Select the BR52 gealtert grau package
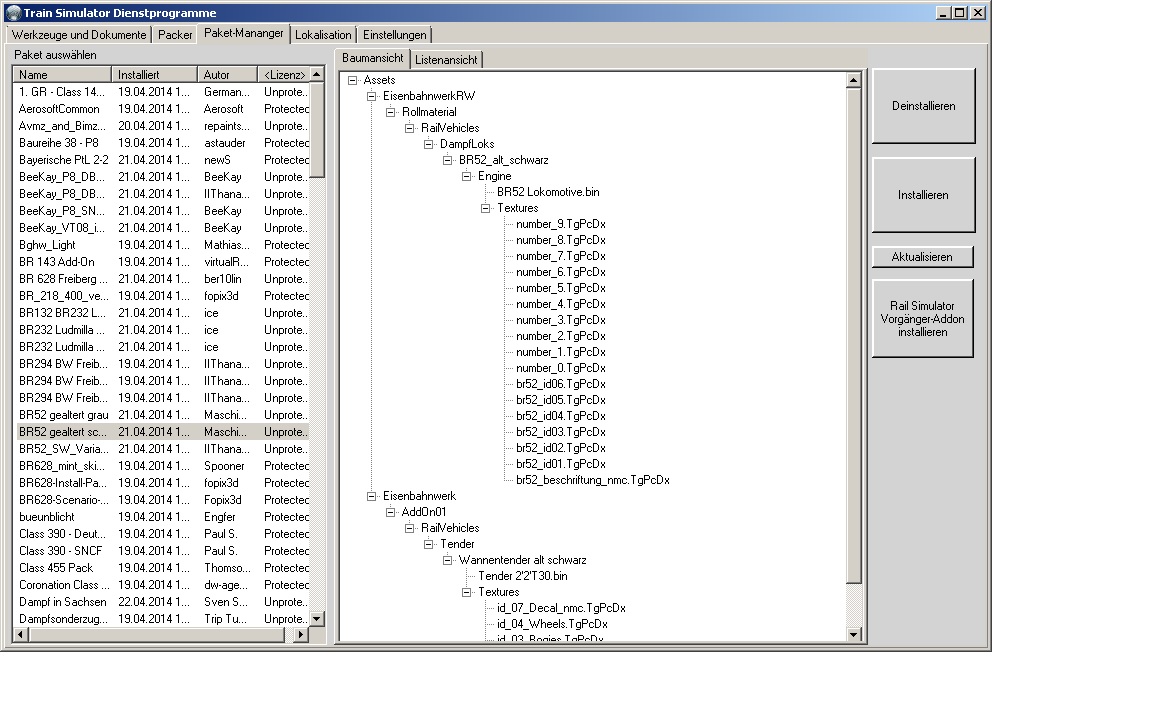The image size is (1153, 703). point(163,415)
